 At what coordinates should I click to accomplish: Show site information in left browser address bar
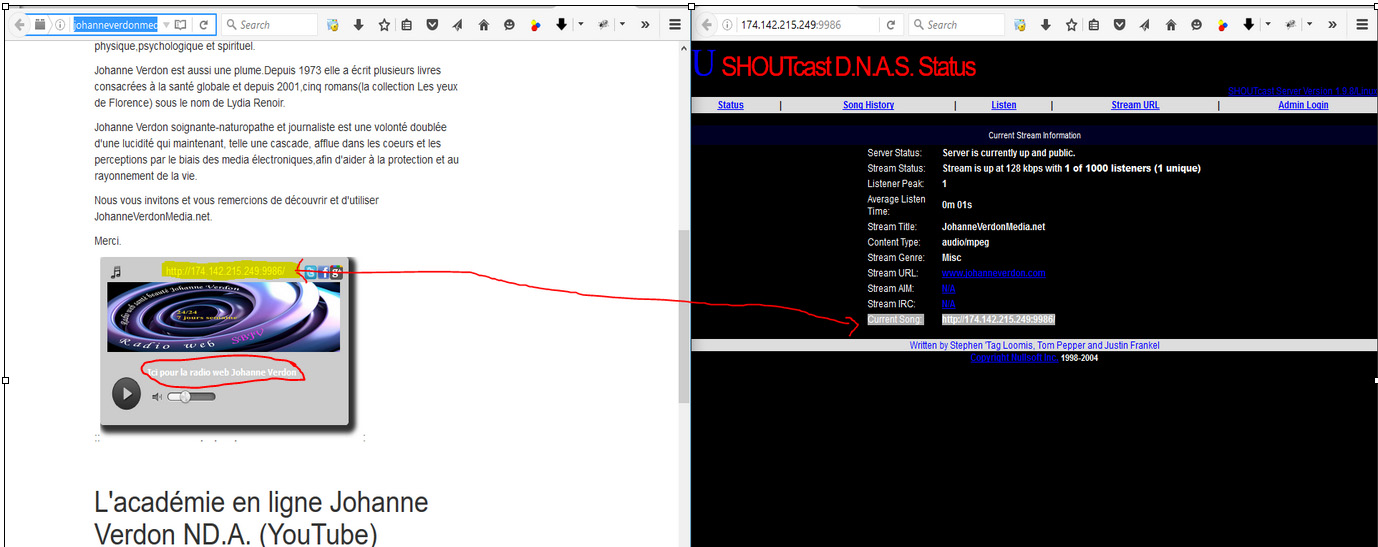click(60, 24)
